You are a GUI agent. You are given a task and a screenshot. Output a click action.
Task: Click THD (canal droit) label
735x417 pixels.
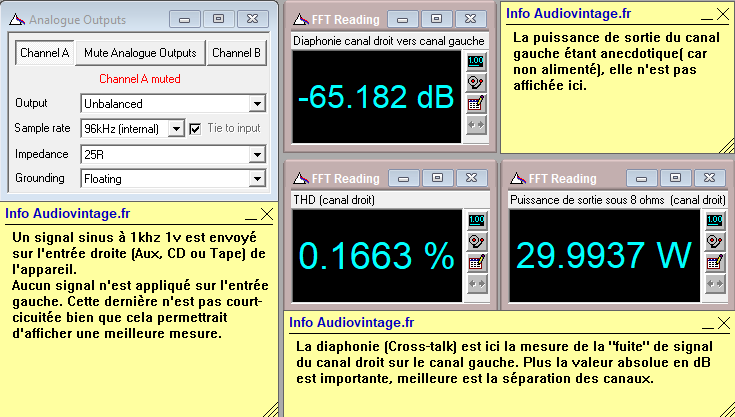(x=334, y=200)
